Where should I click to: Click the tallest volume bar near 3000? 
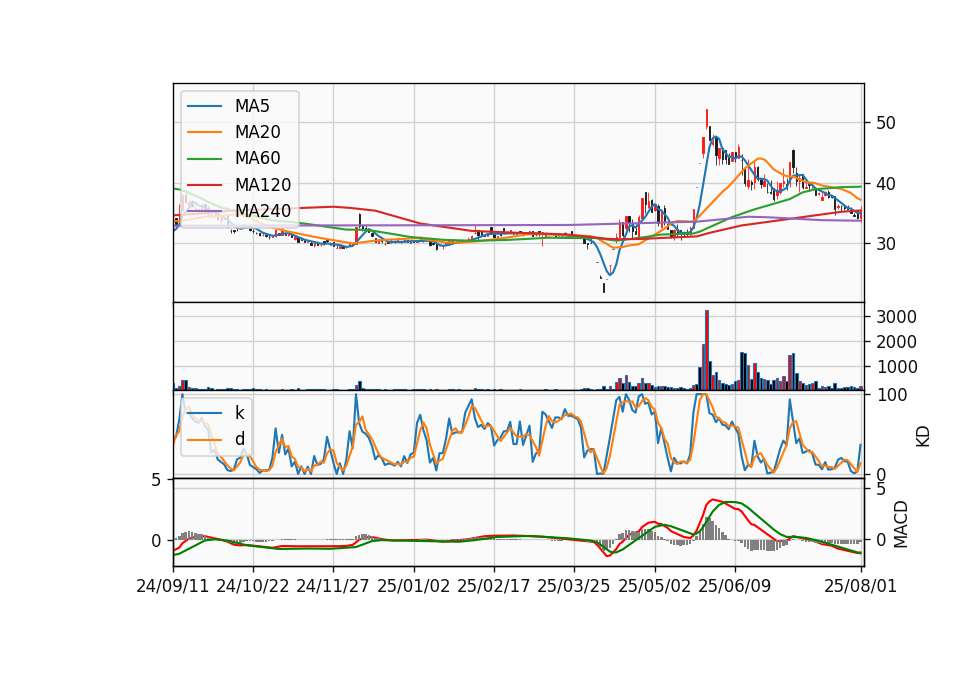coord(707,350)
